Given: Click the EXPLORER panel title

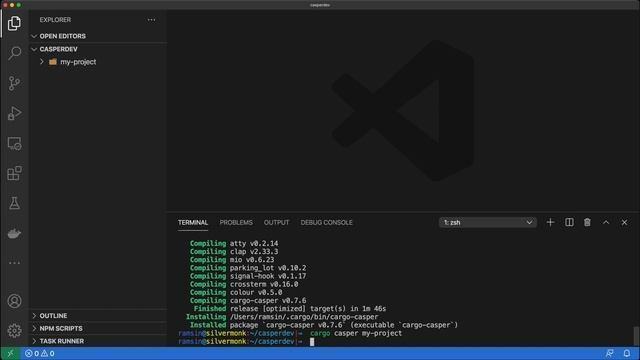Looking at the screenshot, I should 55,20.
